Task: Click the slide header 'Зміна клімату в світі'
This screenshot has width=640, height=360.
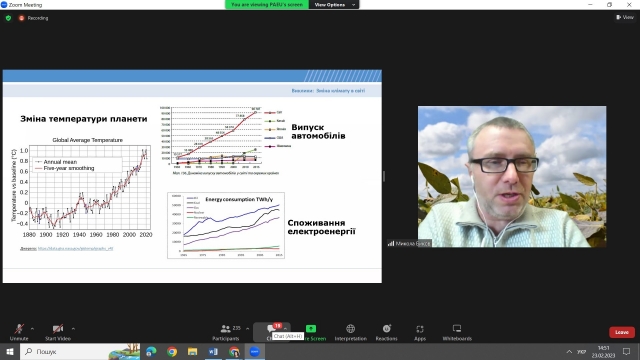Action: [x=340, y=91]
